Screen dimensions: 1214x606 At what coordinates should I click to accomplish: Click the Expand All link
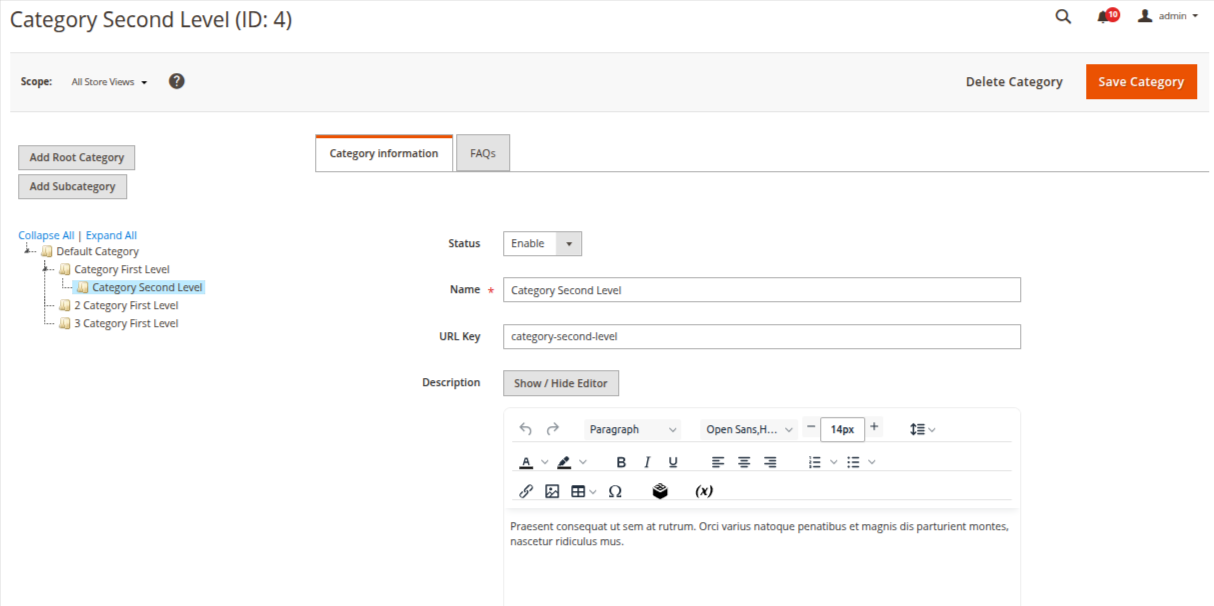(x=111, y=236)
